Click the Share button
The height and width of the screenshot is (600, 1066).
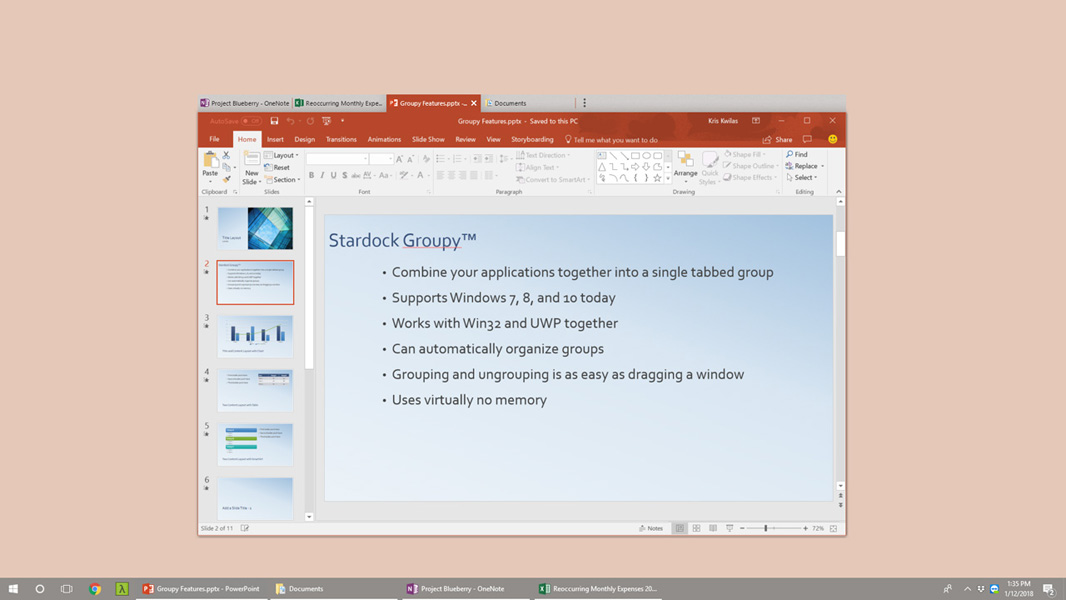(x=778, y=140)
